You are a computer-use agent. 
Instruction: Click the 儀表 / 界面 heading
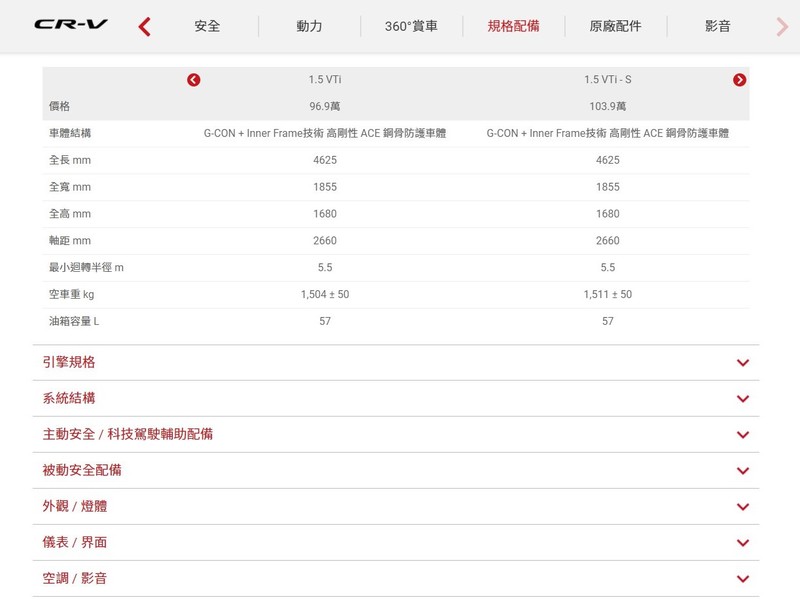[x=74, y=542]
